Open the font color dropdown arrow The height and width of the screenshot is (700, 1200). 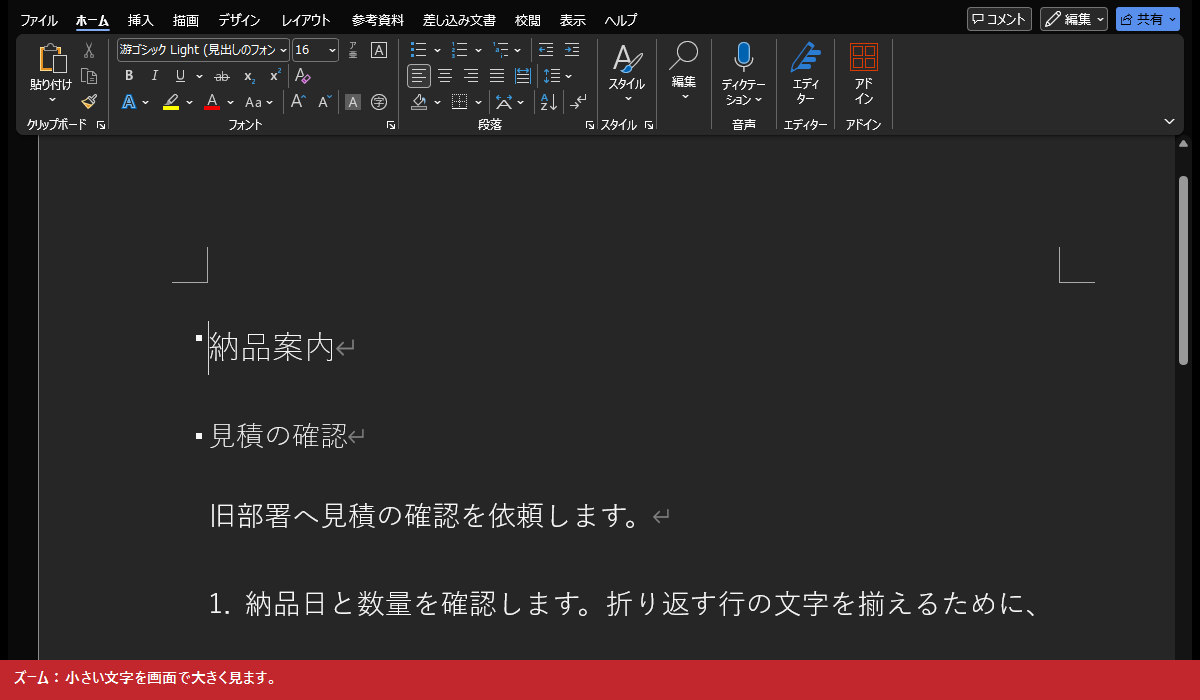click(x=230, y=102)
